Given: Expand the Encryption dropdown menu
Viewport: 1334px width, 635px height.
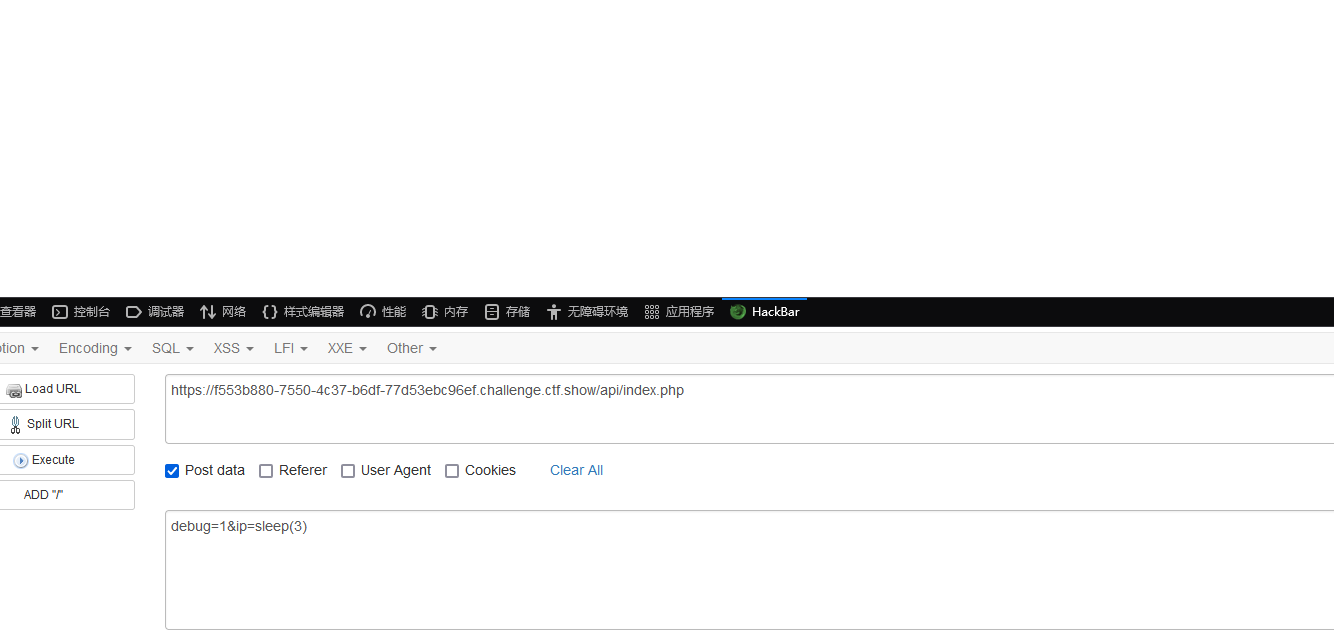Looking at the screenshot, I should click(x=20, y=348).
